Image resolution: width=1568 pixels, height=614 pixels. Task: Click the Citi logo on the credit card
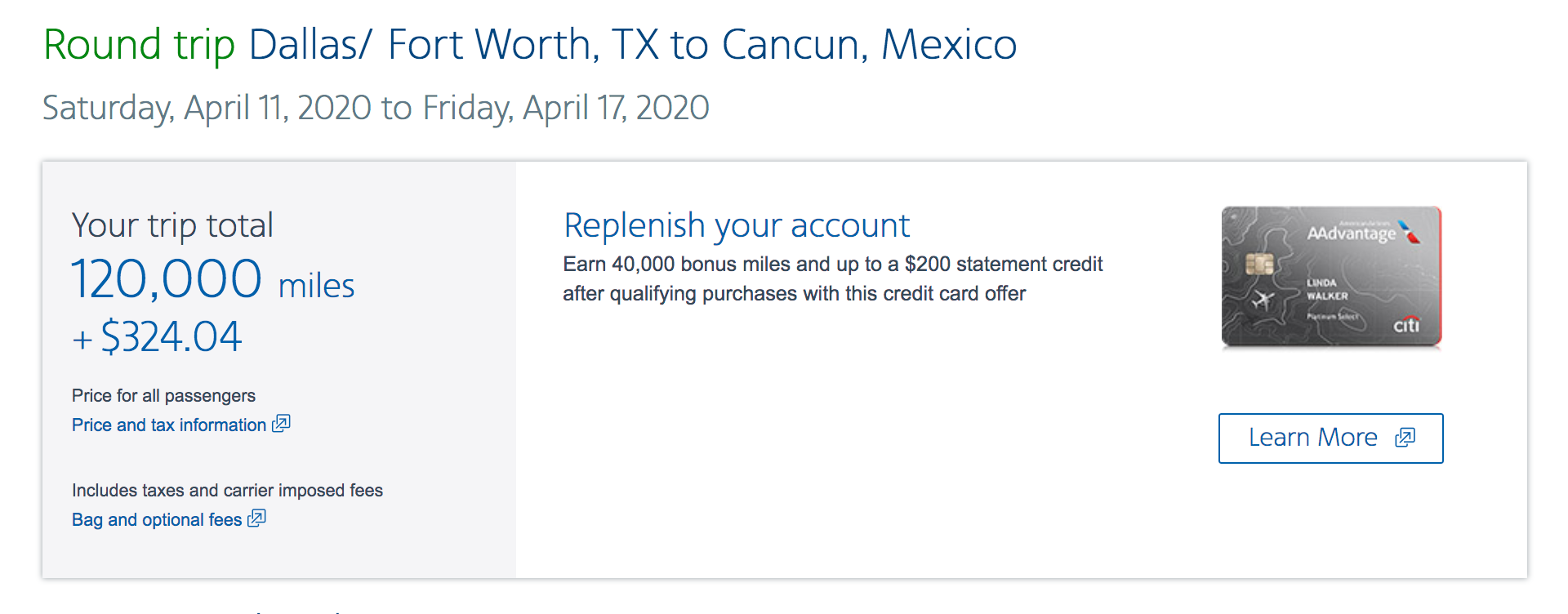[x=1405, y=326]
